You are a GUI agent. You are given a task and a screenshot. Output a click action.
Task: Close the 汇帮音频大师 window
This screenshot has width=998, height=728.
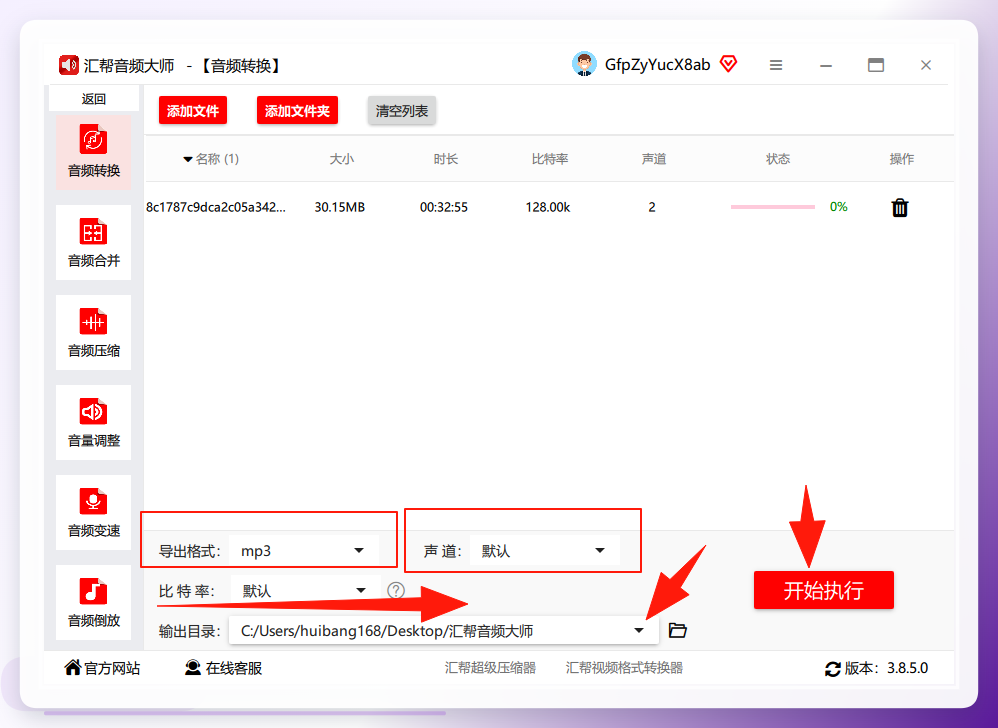click(x=926, y=65)
